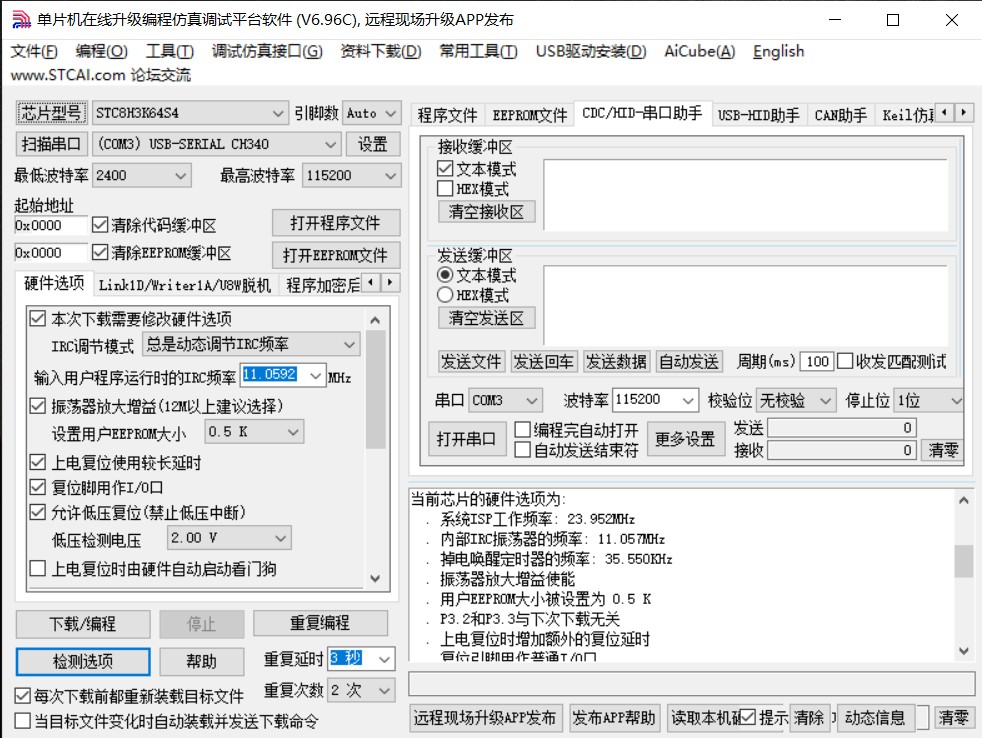Open the 调试仿真接口(G) menu
This screenshot has width=982, height=738.
pyautogui.click(x=266, y=51)
